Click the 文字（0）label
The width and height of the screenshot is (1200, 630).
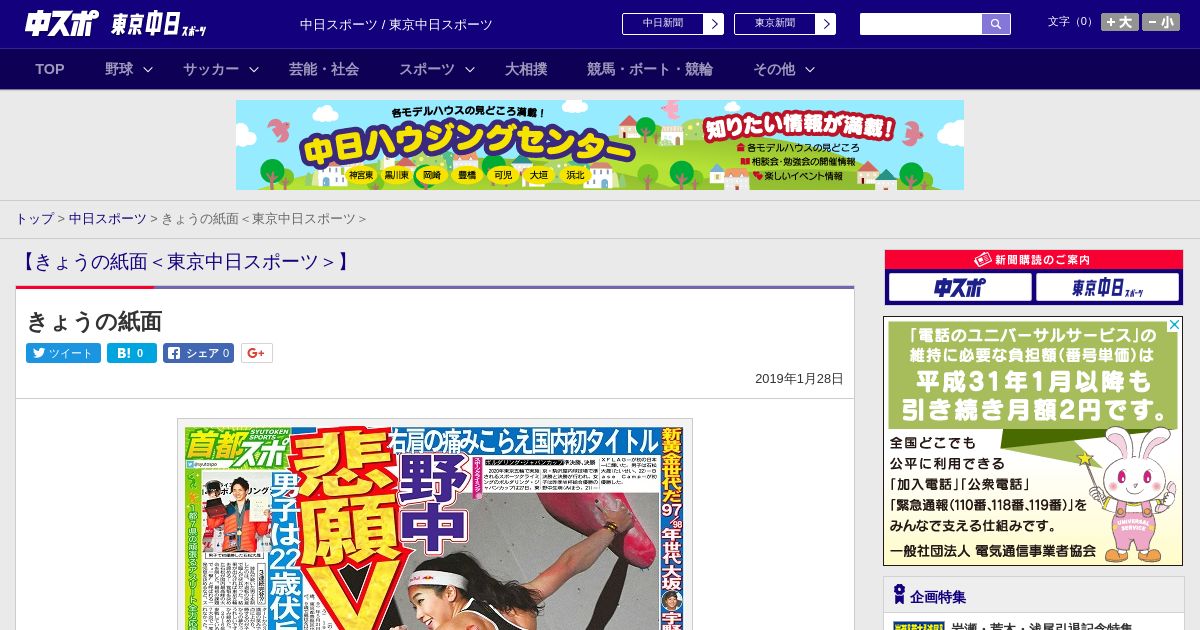[1071, 22]
